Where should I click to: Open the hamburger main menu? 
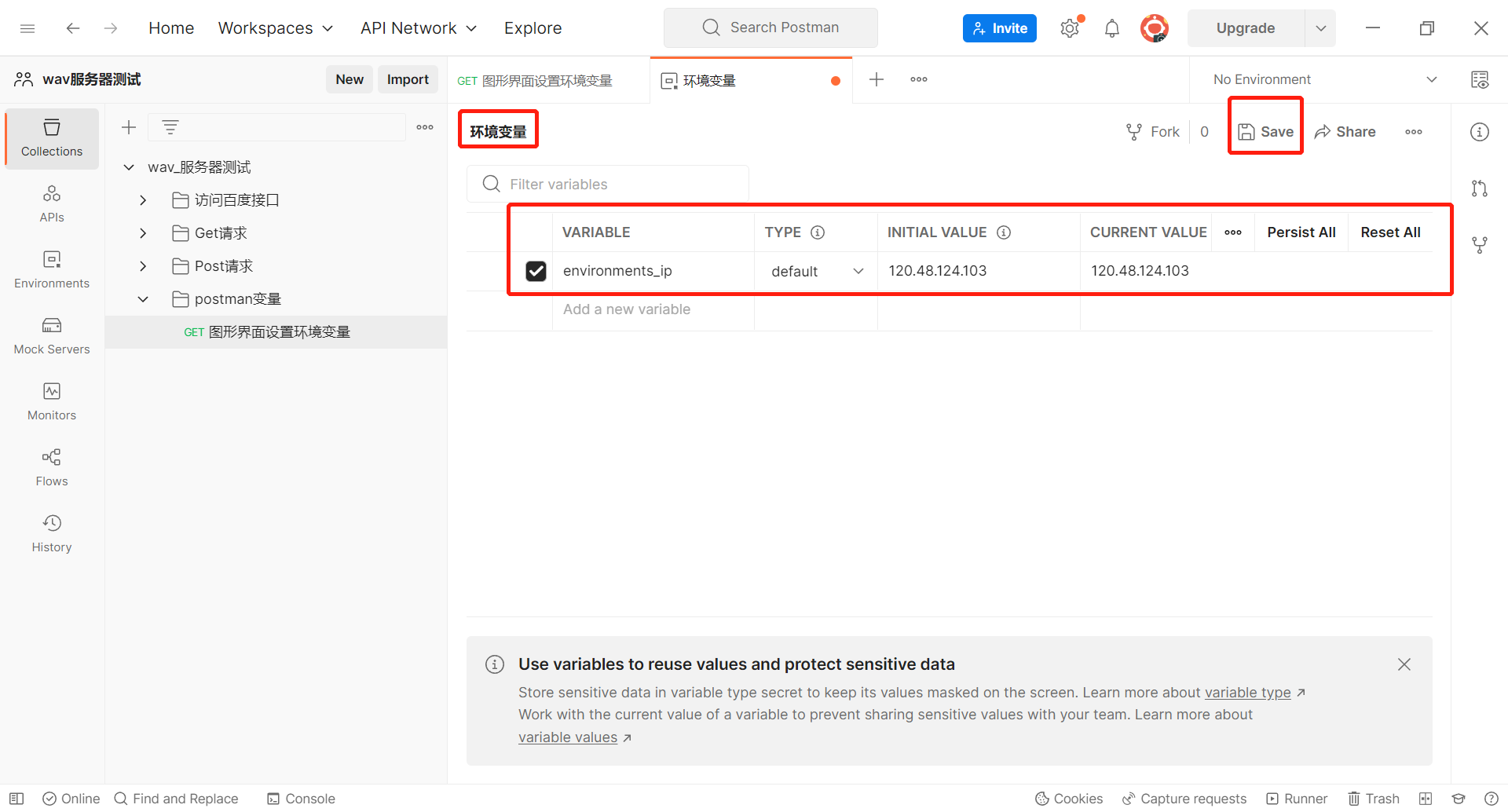click(27, 28)
